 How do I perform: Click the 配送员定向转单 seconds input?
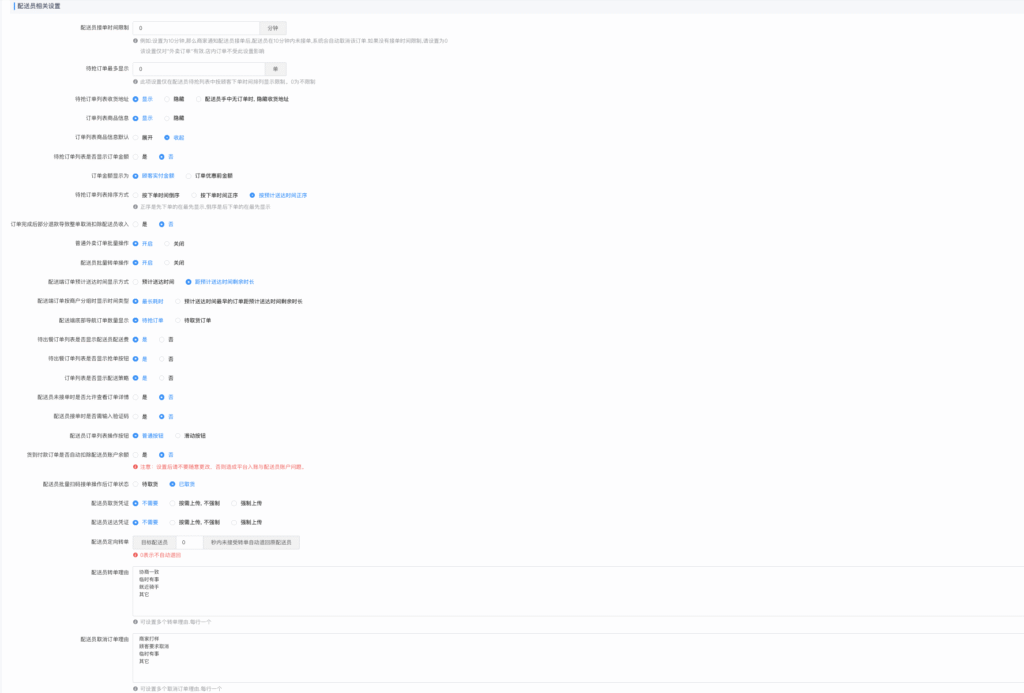188,542
